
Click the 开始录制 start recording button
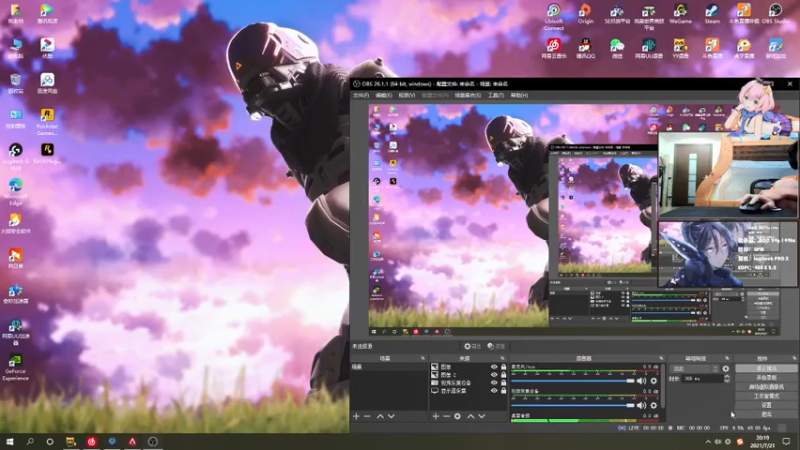(766, 378)
